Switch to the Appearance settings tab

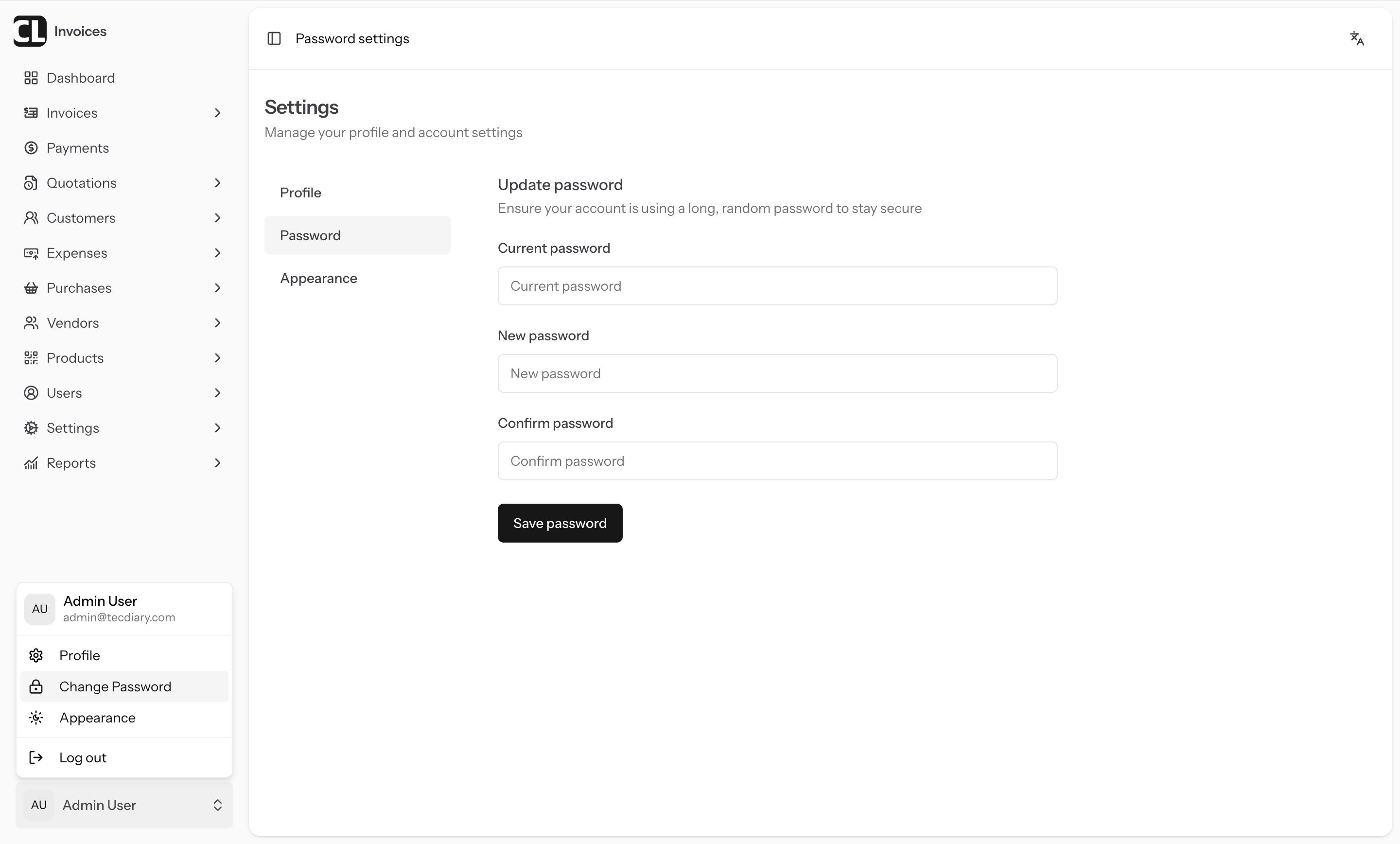tap(357, 279)
